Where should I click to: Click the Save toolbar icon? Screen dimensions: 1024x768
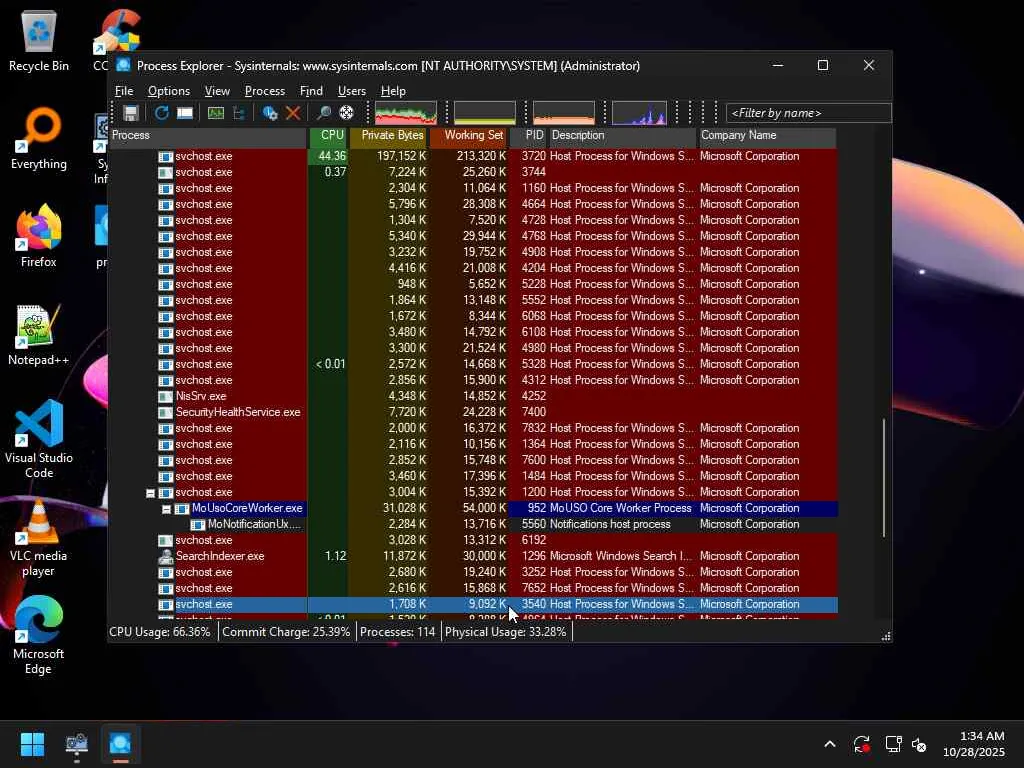tap(131, 113)
